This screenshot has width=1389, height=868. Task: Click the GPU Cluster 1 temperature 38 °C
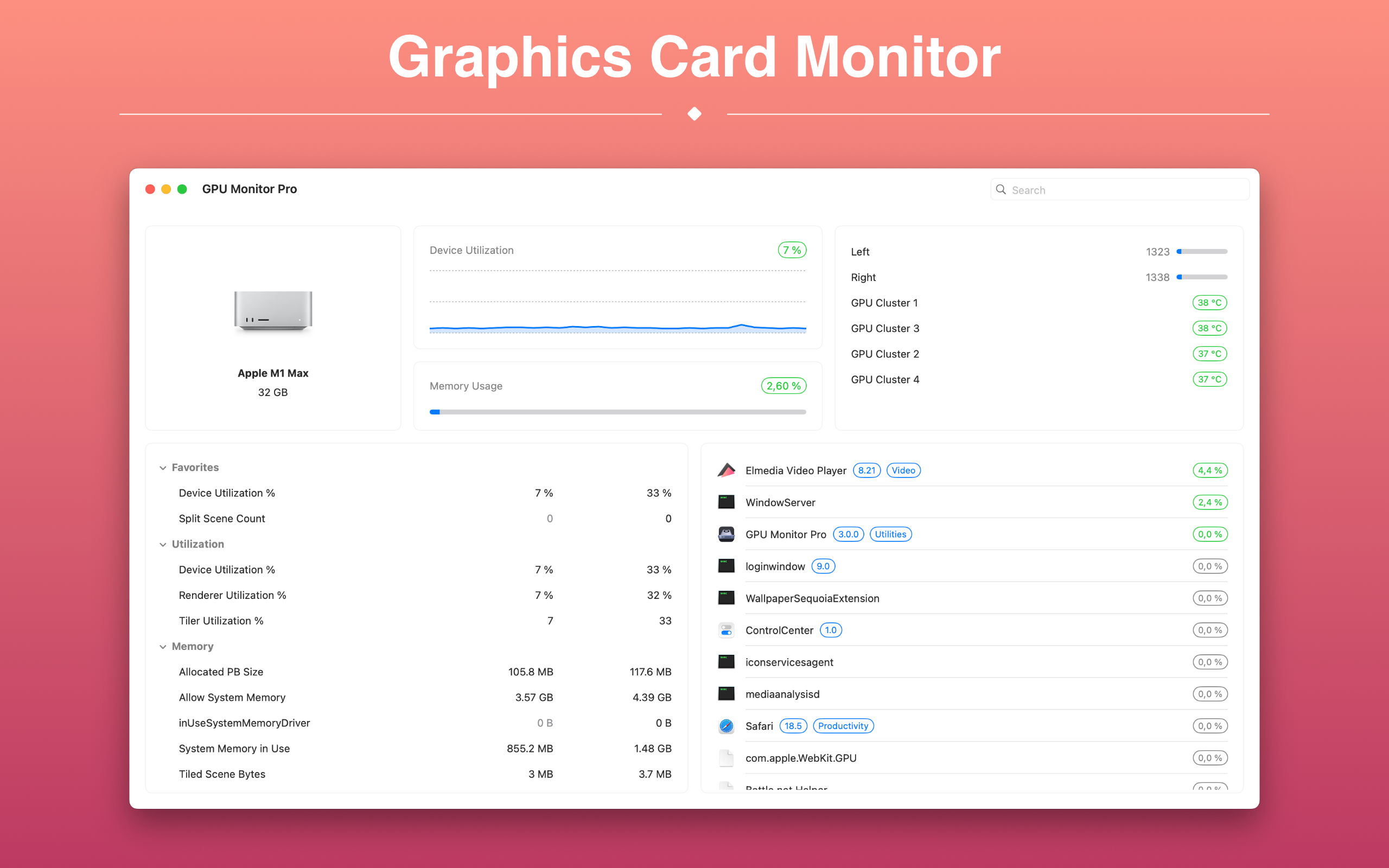point(1210,303)
